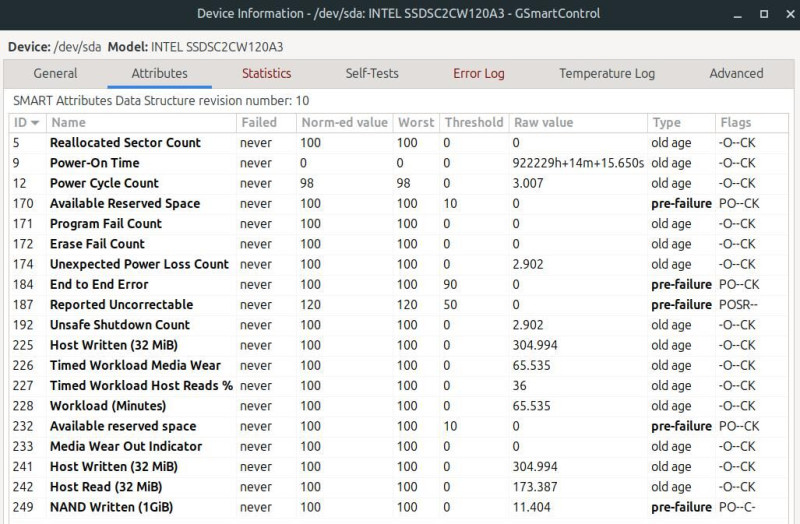Click the raw value 3.007
The width and height of the screenshot is (800, 524).
(x=528, y=183)
